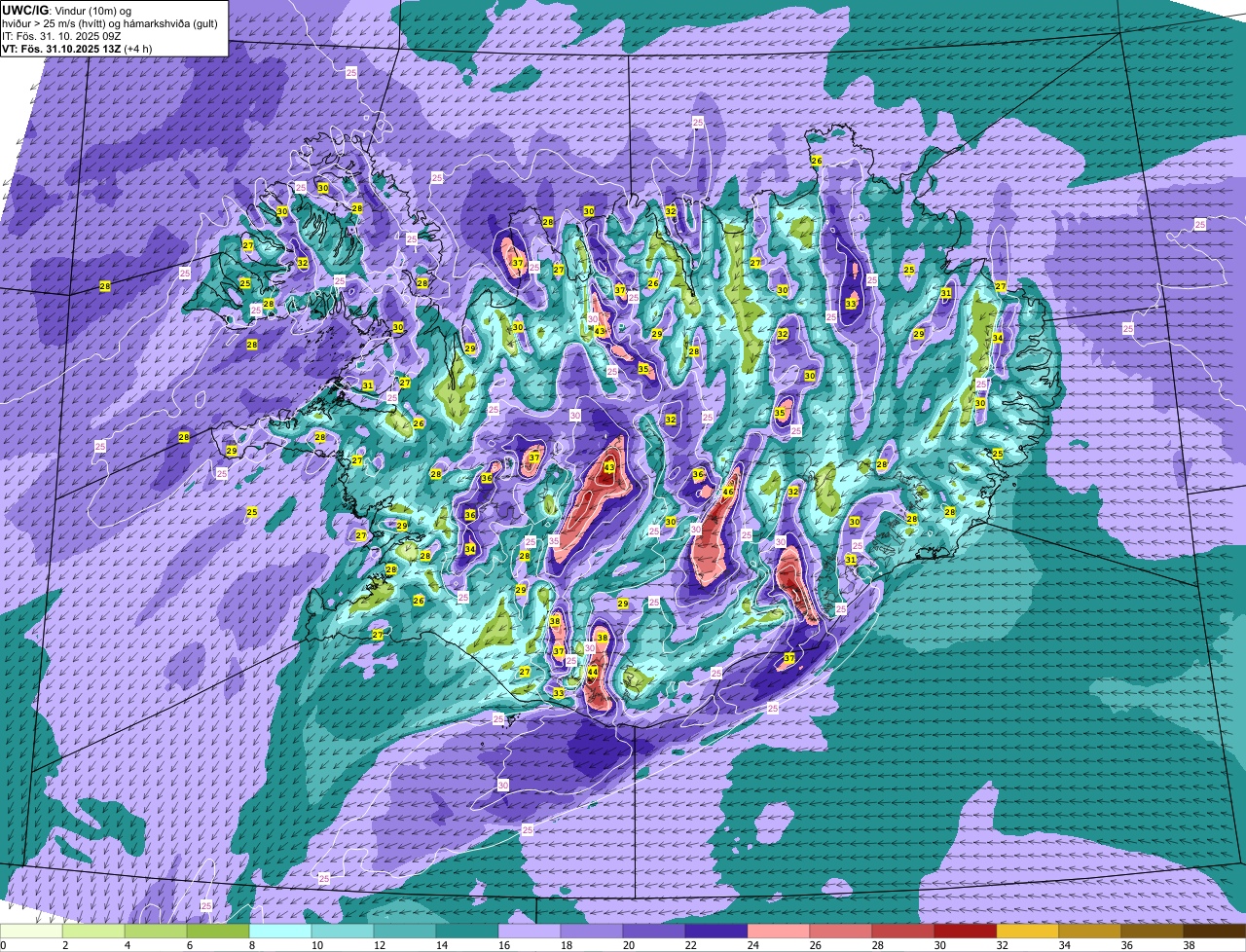Click the 'VT: Fös. 31.10.2025 13Z (+4 h)' line

click(76, 48)
